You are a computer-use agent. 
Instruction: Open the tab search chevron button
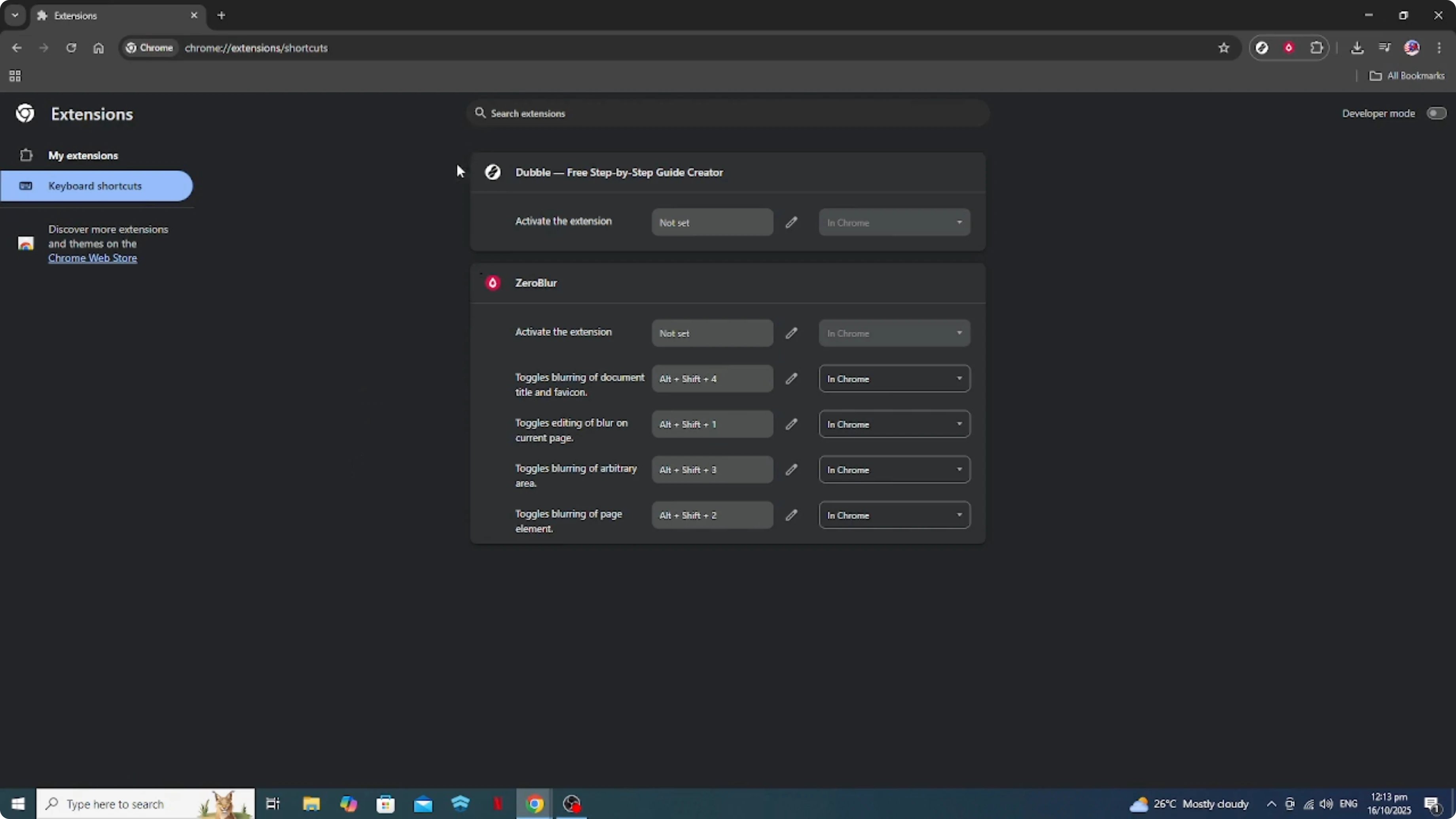coord(15,15)
